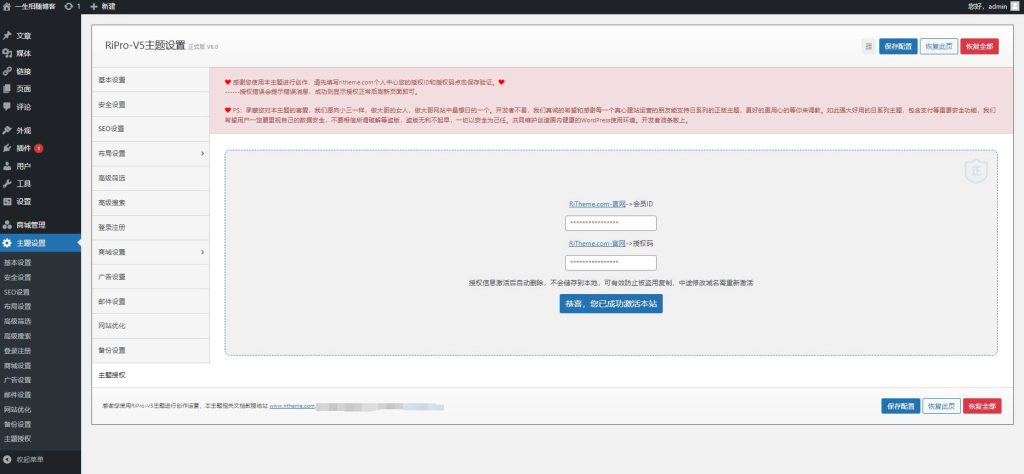Image resolution: width=1024 pixels, height=474 pixels.
Task: Open the admin avatar in the admin bar
Action: [1014, 6]
